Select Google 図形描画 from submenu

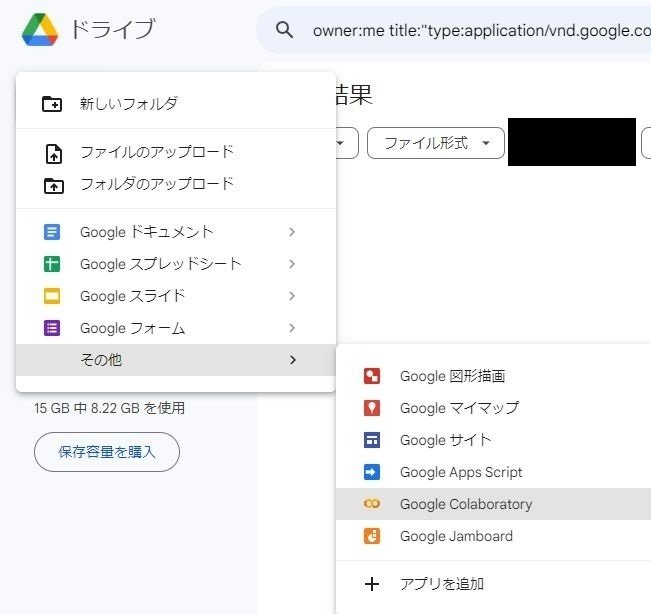493,376
